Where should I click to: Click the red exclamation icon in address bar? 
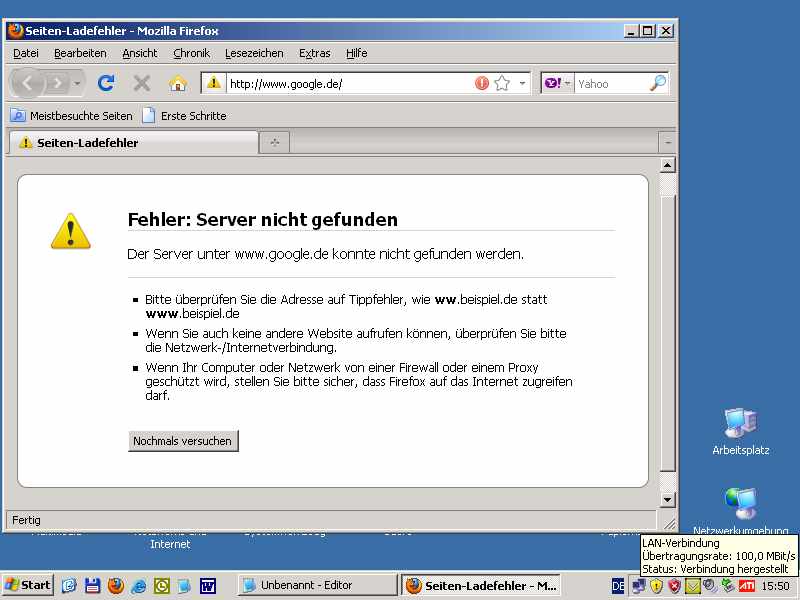coord(482,83)
